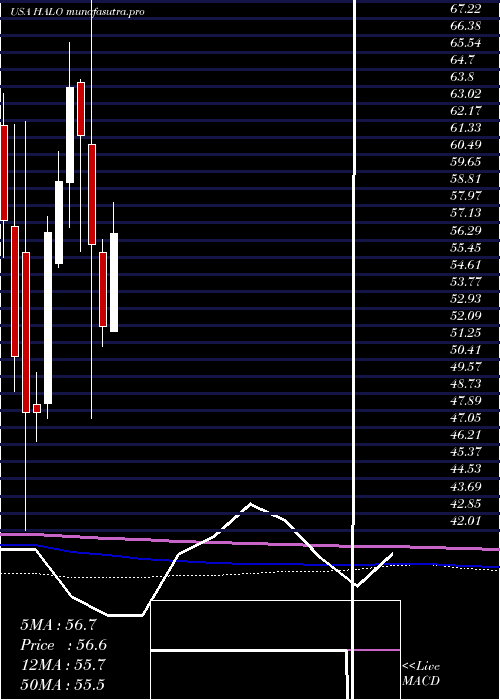Select the 61.33 price axis label
This screenshot has height=700, width=500.
465,128
